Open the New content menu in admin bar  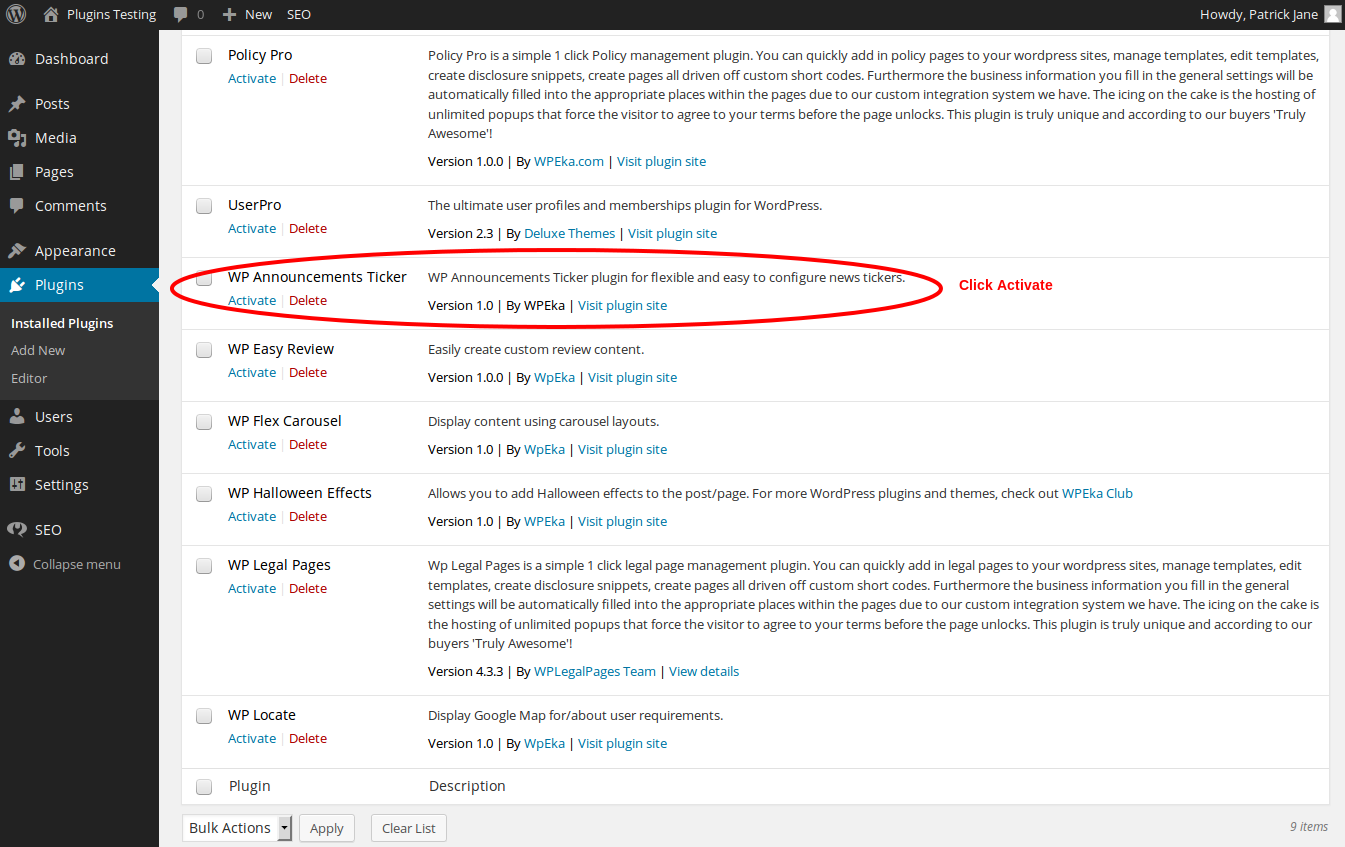click(247, 14)
